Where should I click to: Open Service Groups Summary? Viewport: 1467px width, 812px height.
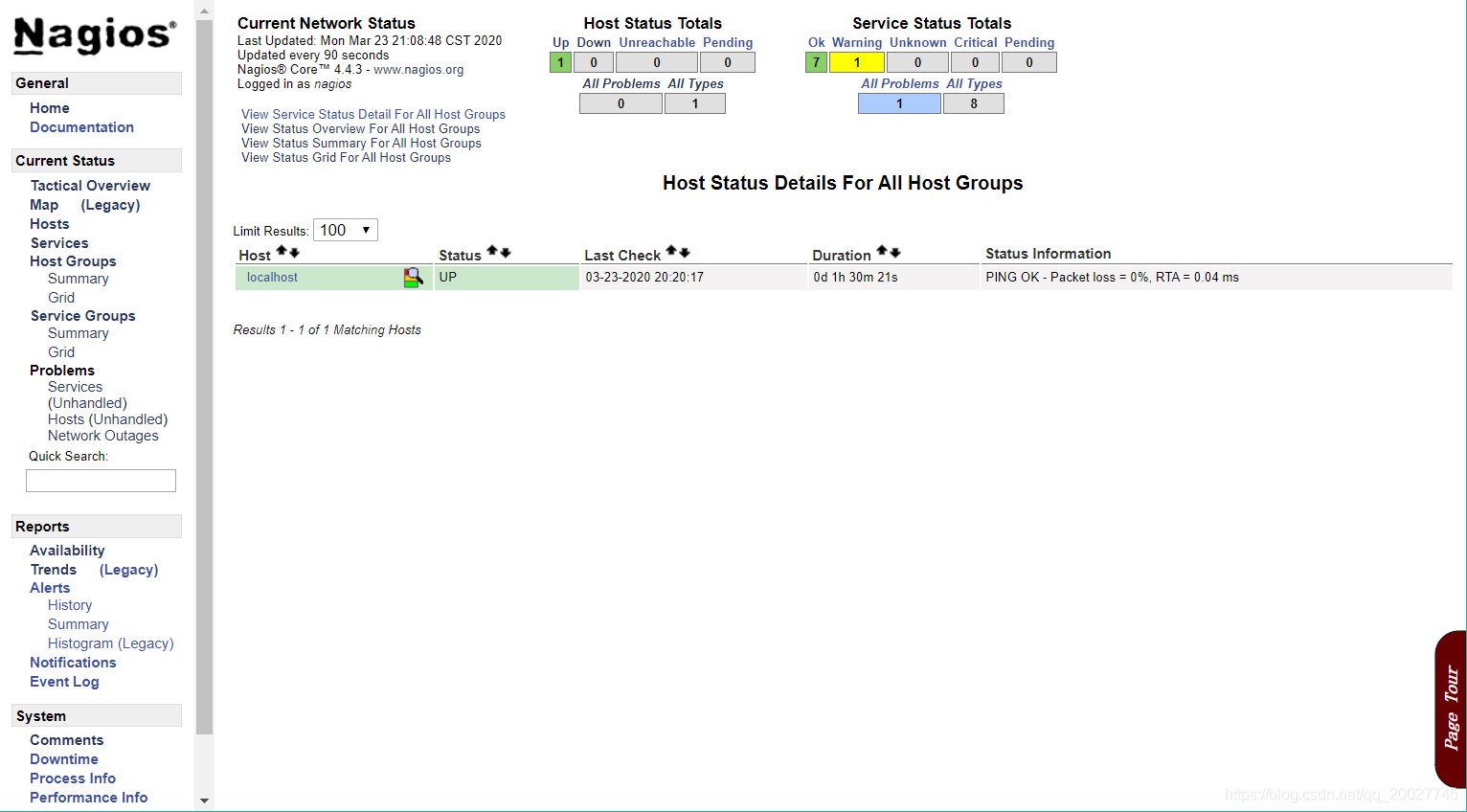(79, 333)
